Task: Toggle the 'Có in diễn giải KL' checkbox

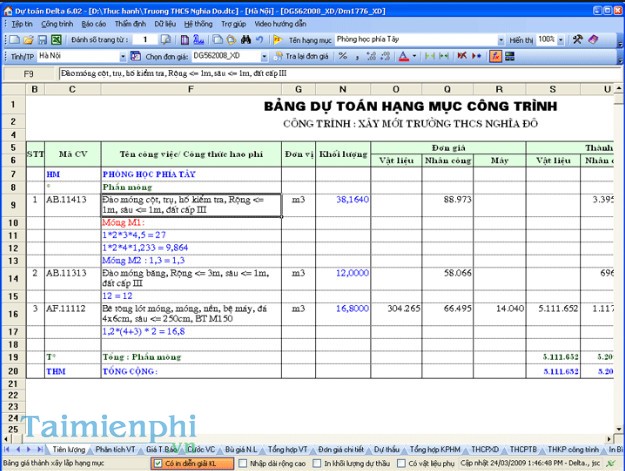Action: click(159, 464)
